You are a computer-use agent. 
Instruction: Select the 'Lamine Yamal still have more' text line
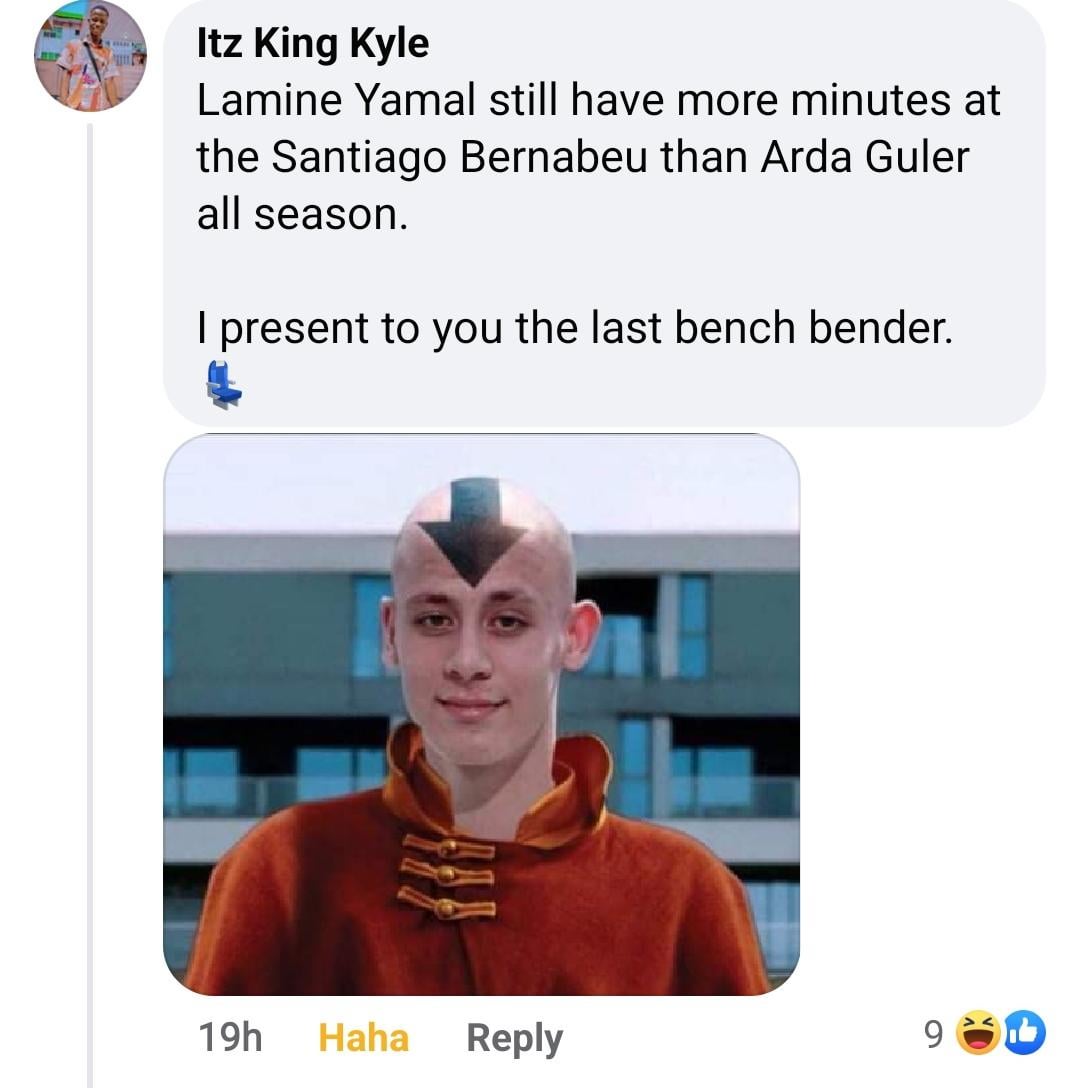tap(598, 100)
